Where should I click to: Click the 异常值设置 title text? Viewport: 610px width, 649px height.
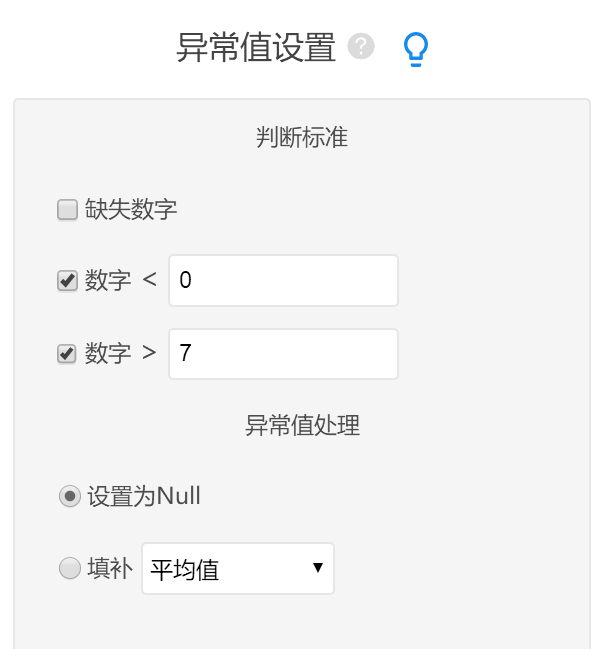(256, 48)
